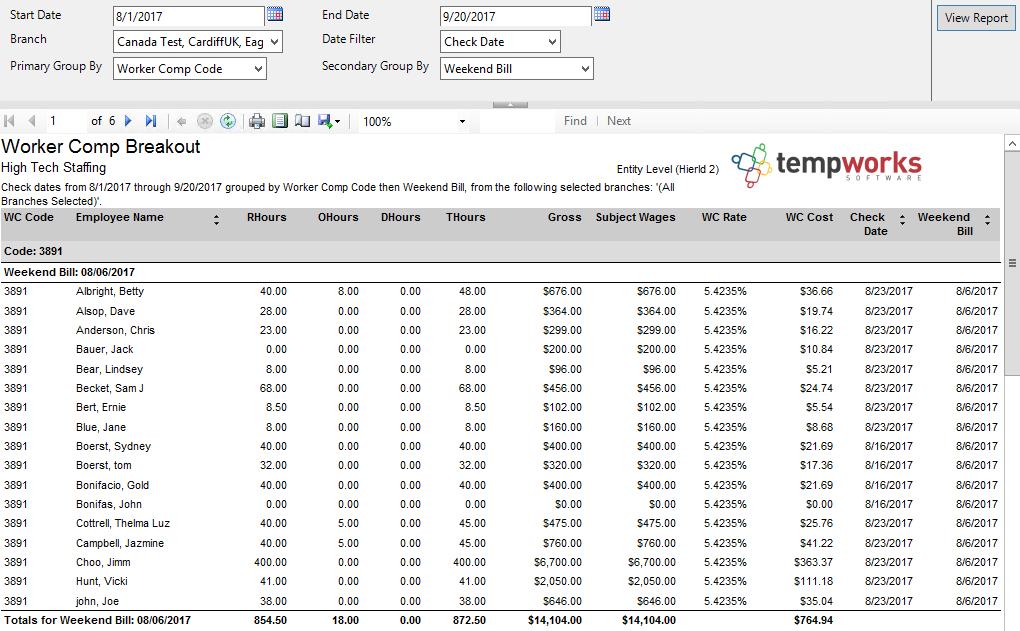Refresh the report
Image resolution: width=1020 pixels, height=631 pixels.
coord(228,121)
